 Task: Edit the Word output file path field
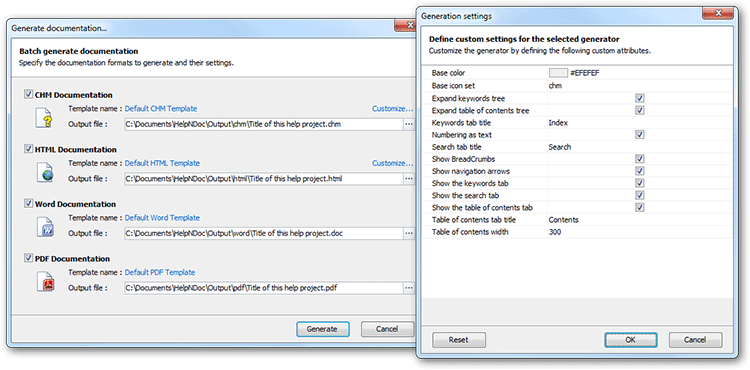264,233
